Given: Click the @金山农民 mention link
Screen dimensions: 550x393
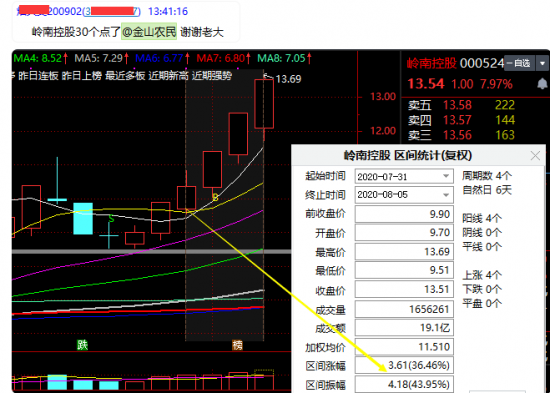Looking at the screenshot, I should click(x=149, y=32).
